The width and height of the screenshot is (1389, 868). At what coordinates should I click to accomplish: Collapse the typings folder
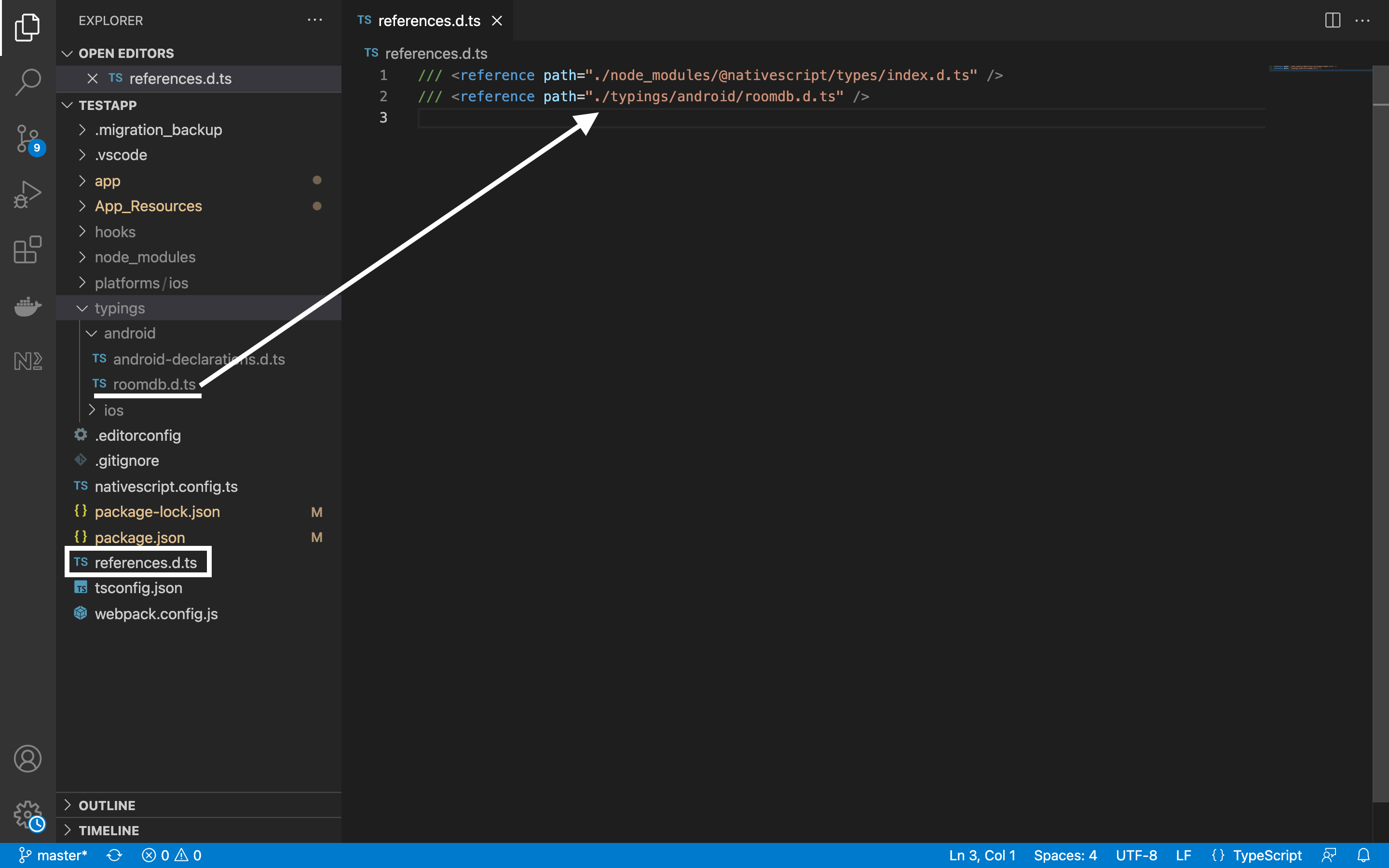[199, 308]
